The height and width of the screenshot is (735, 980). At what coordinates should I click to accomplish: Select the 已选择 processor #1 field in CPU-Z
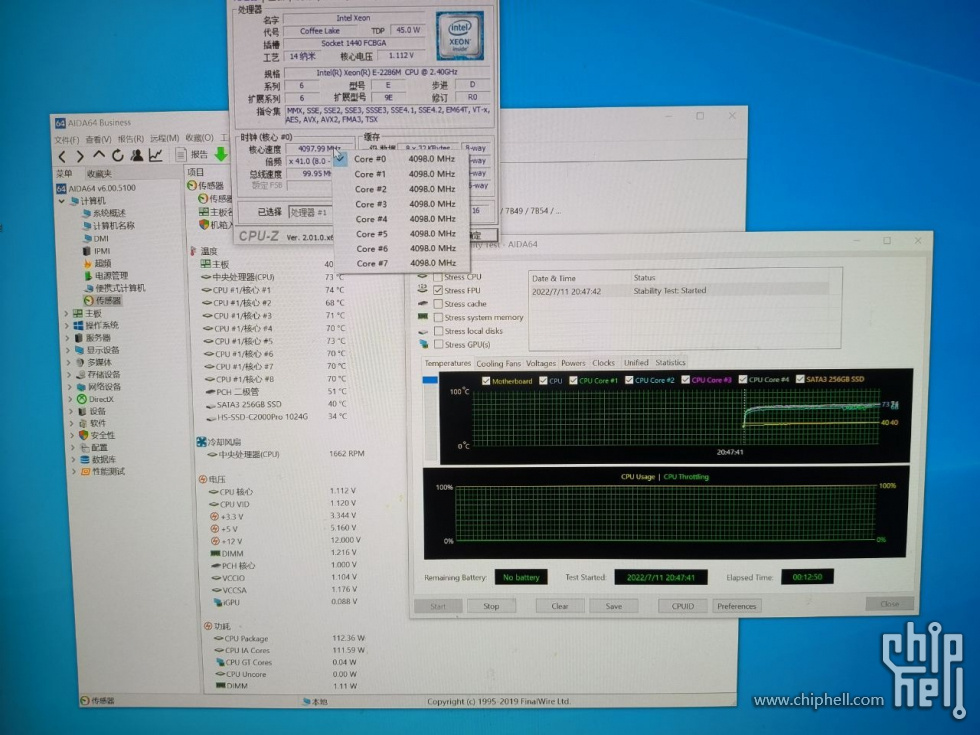pos(309,212)
